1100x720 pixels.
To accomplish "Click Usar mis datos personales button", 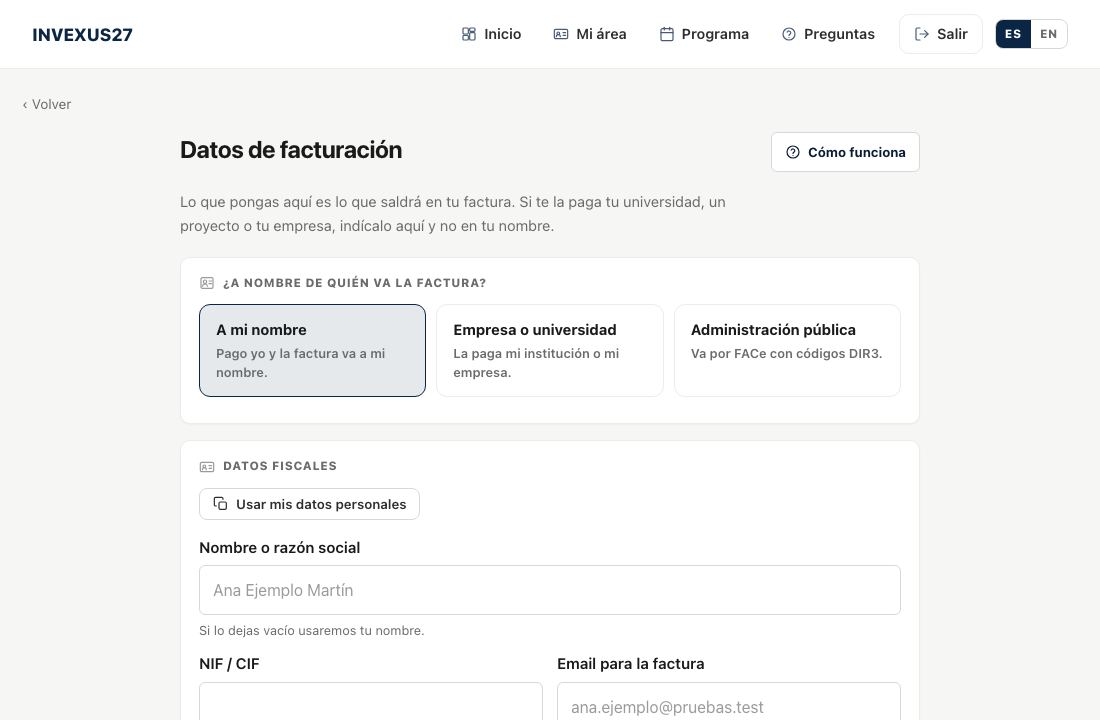I will 309,504.
